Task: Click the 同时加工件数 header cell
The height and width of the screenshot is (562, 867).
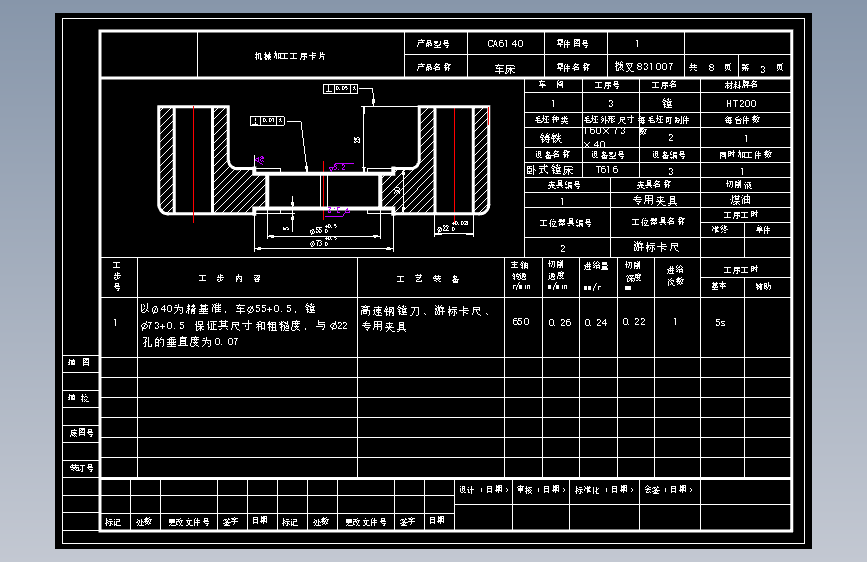Action: coord(745,155)
